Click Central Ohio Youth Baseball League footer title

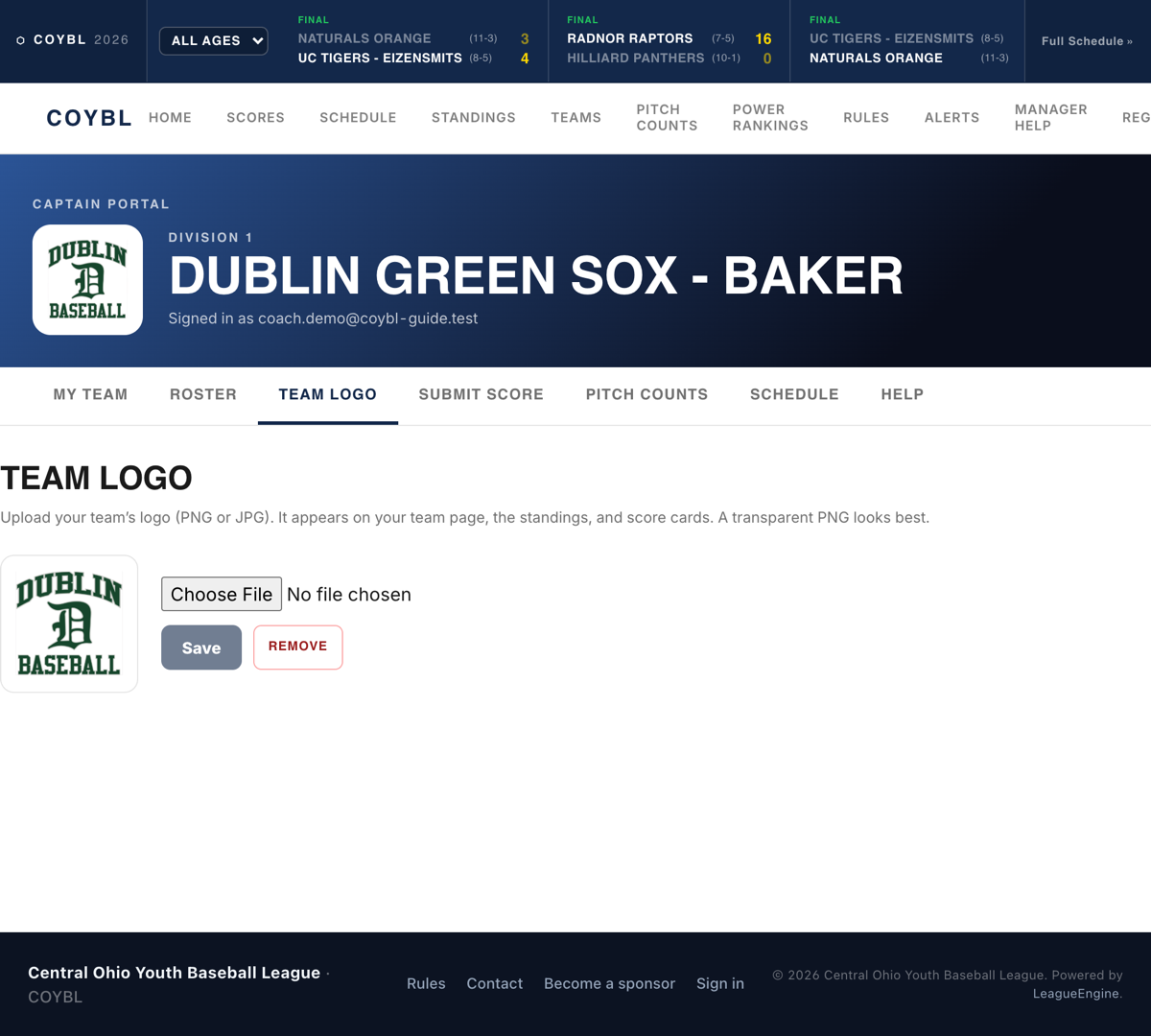(x=174, y=973)
